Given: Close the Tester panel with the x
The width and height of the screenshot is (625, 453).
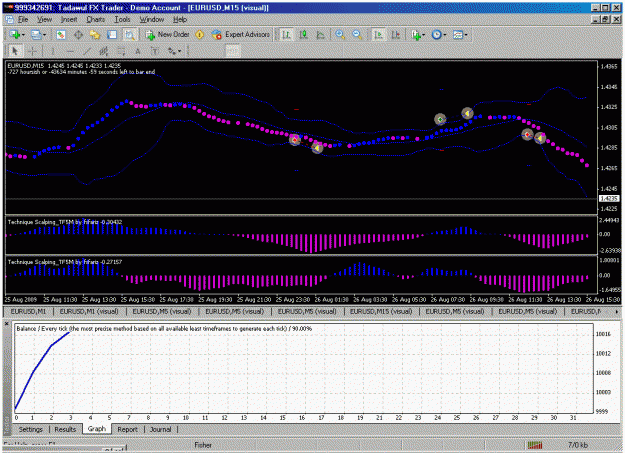Looking at the screenshot, I should tap(6, 324).
